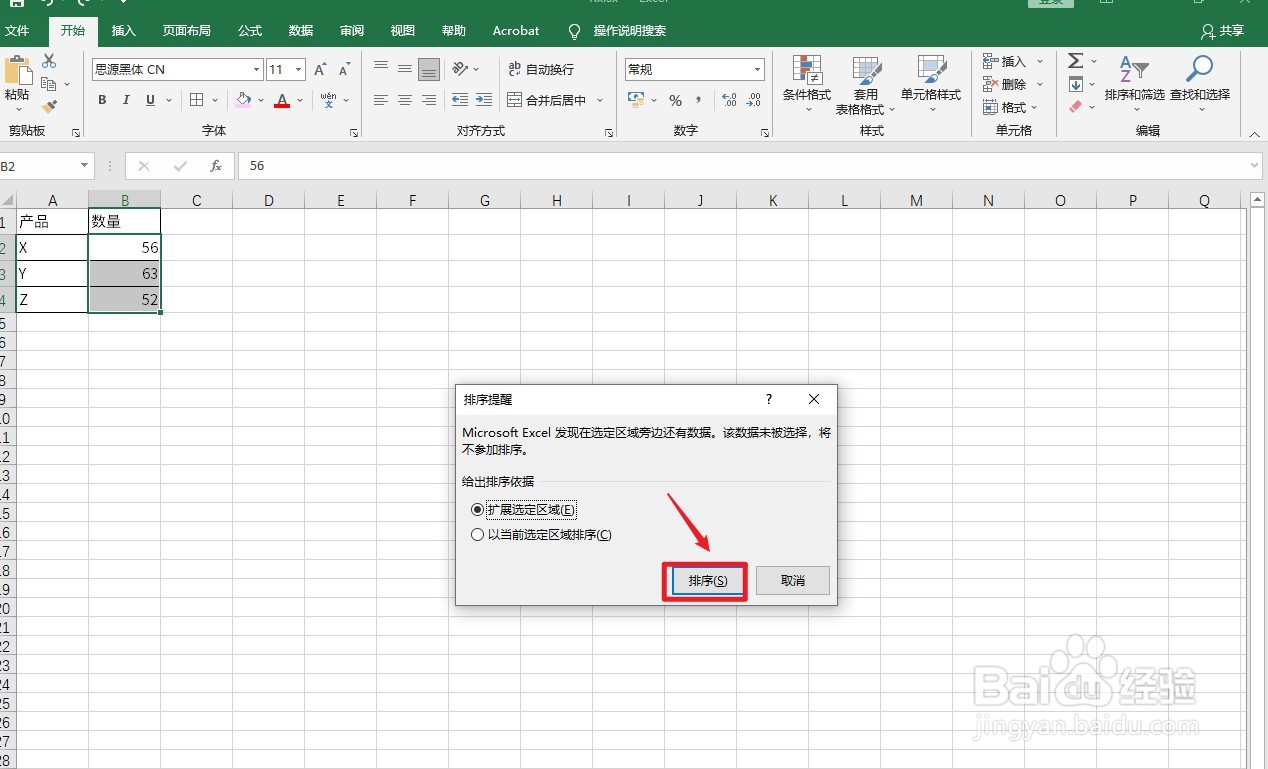
Task: Open the font name dropdown
Action: click(256, 69)
